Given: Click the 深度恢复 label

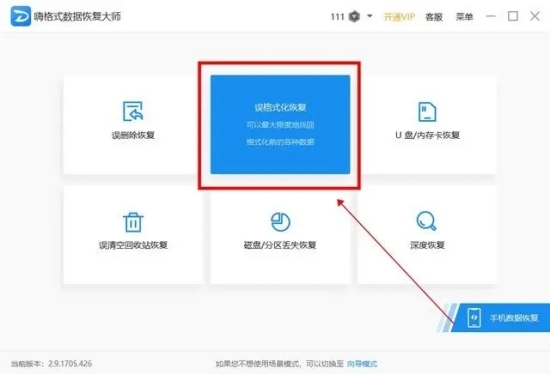Looking at the screenshot, I should click(427, 245).
